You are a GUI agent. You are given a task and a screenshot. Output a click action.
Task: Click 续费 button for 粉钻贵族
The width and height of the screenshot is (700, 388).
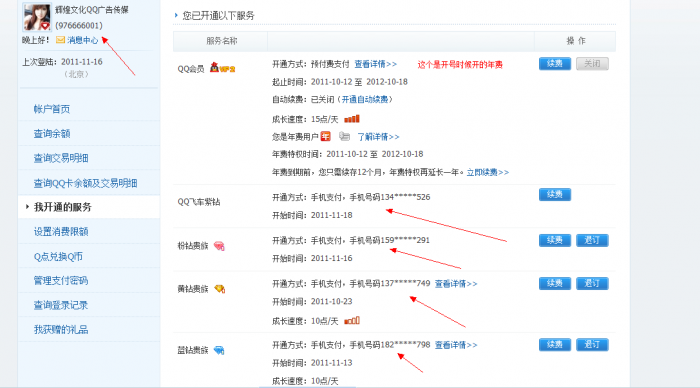[x=554, y=241]
